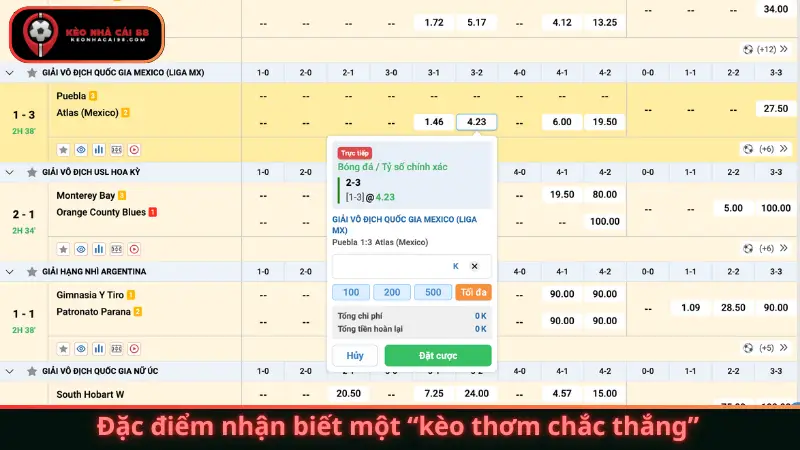Select 34.00 odds in top row

click(776, 9)
